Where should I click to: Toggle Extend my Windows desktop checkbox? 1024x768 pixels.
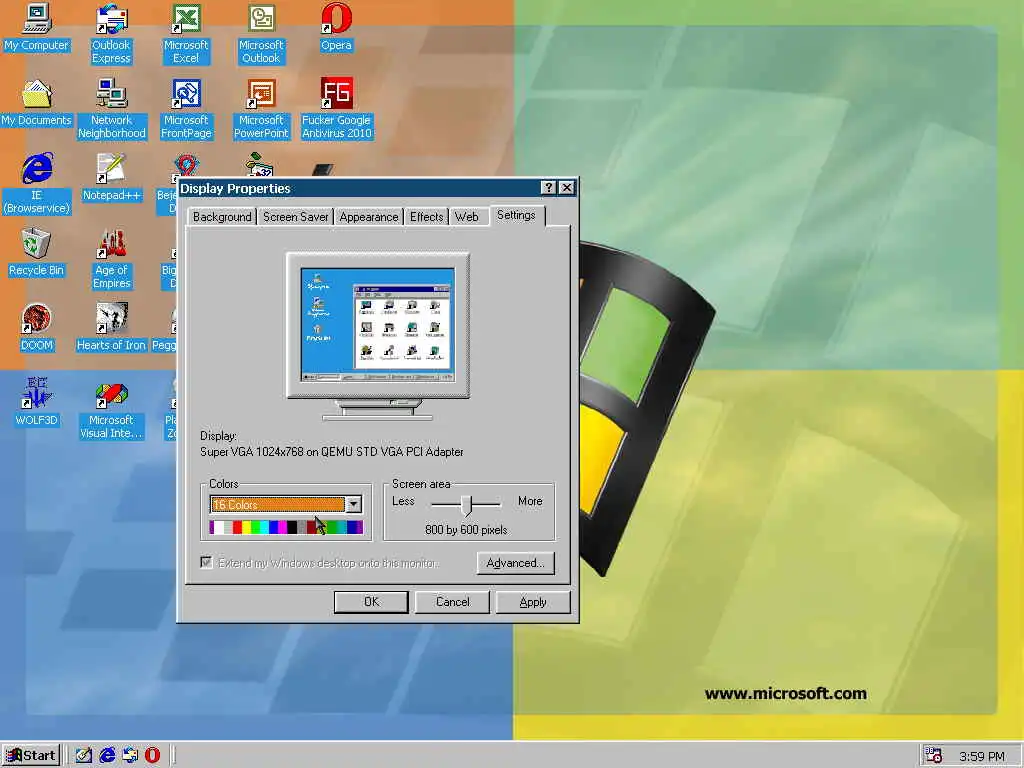pyautogui.click(x=206, y=563)
